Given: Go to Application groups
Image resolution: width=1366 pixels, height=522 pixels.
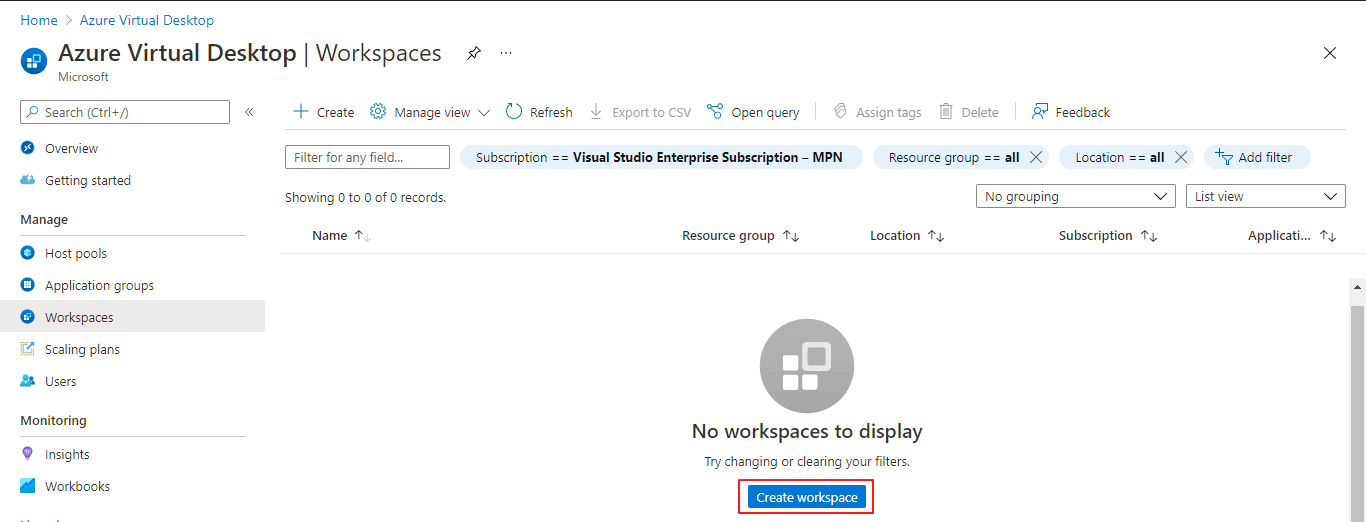Looking at the screenshot, I should 99,285.
